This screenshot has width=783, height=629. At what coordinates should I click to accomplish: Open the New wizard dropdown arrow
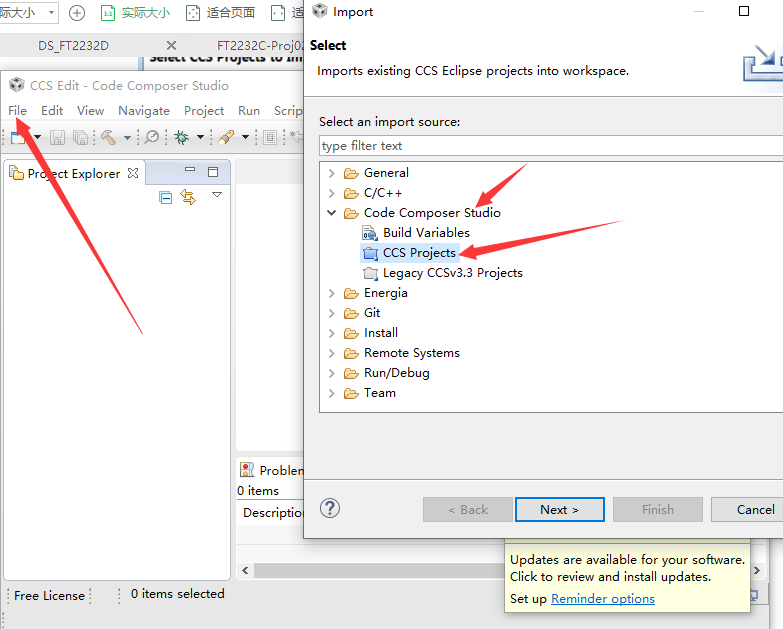[x=37, y=137]
